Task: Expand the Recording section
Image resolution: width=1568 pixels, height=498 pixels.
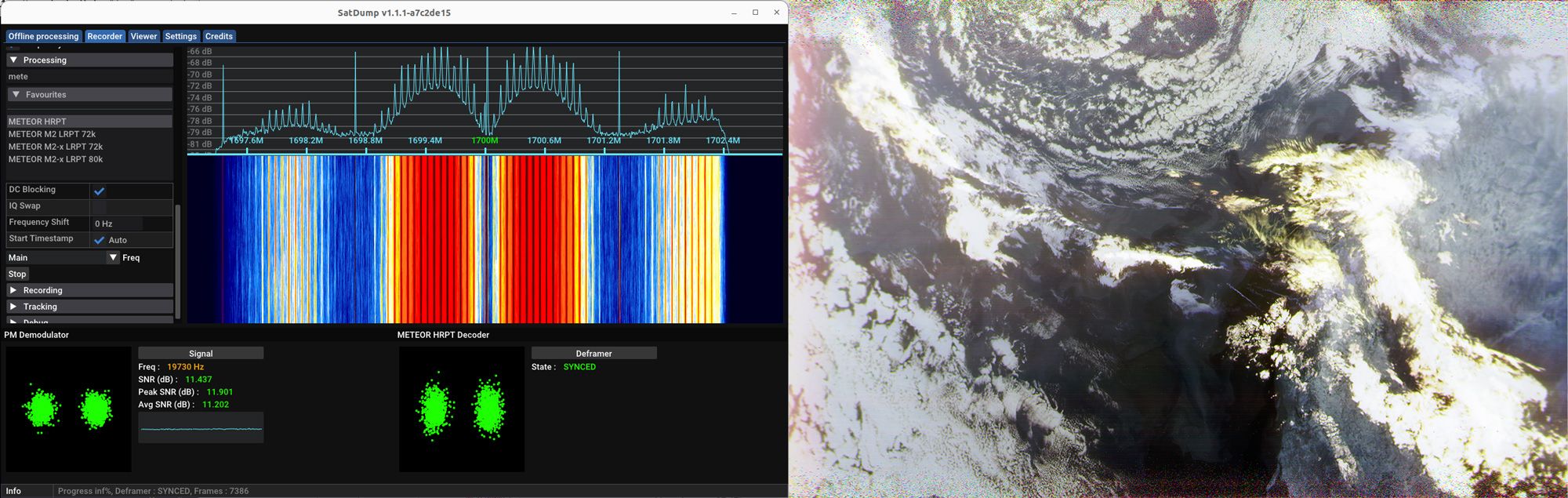Action: pos(13,290)
